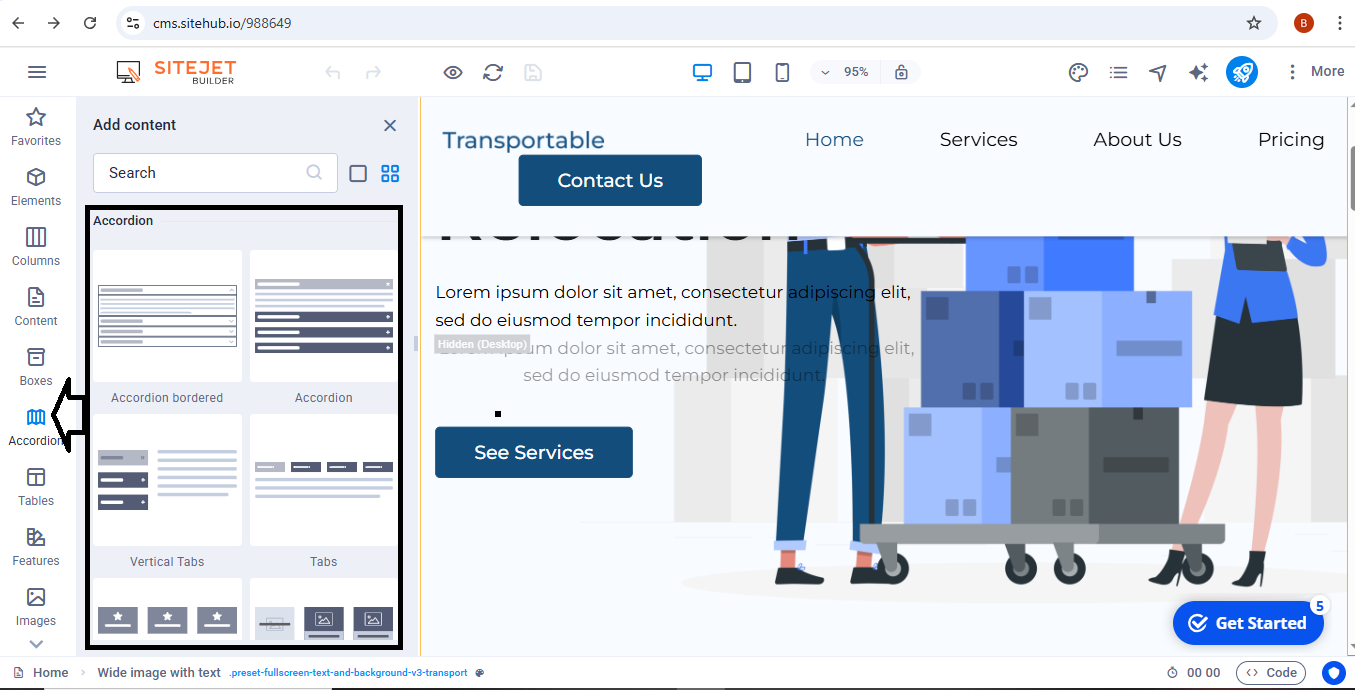This screenshot has height=690, width=1355.
Task: Switch to single-column list view
Action: [358, 173]
